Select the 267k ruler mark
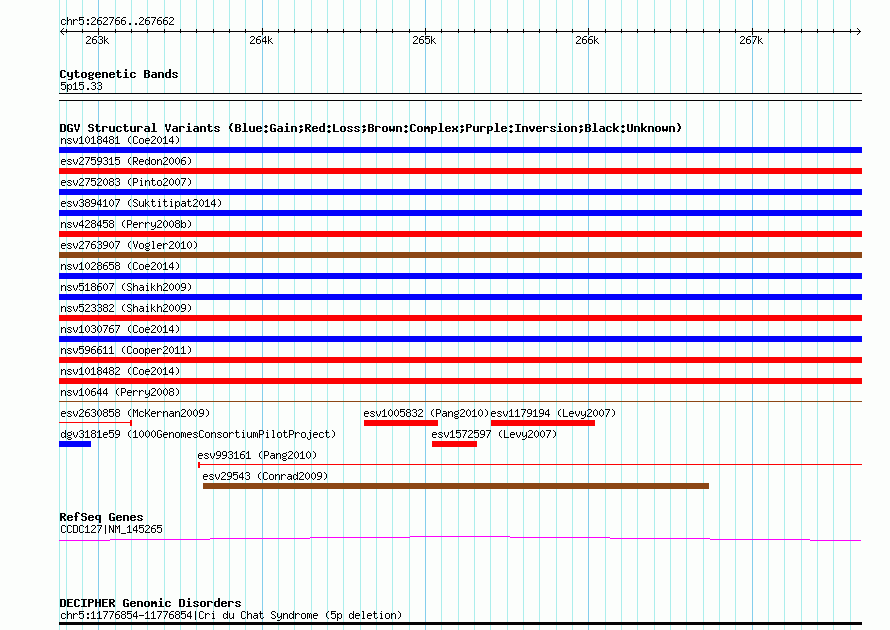The width and height of the screenshot is (890, 630). click(x=750, y=41)
